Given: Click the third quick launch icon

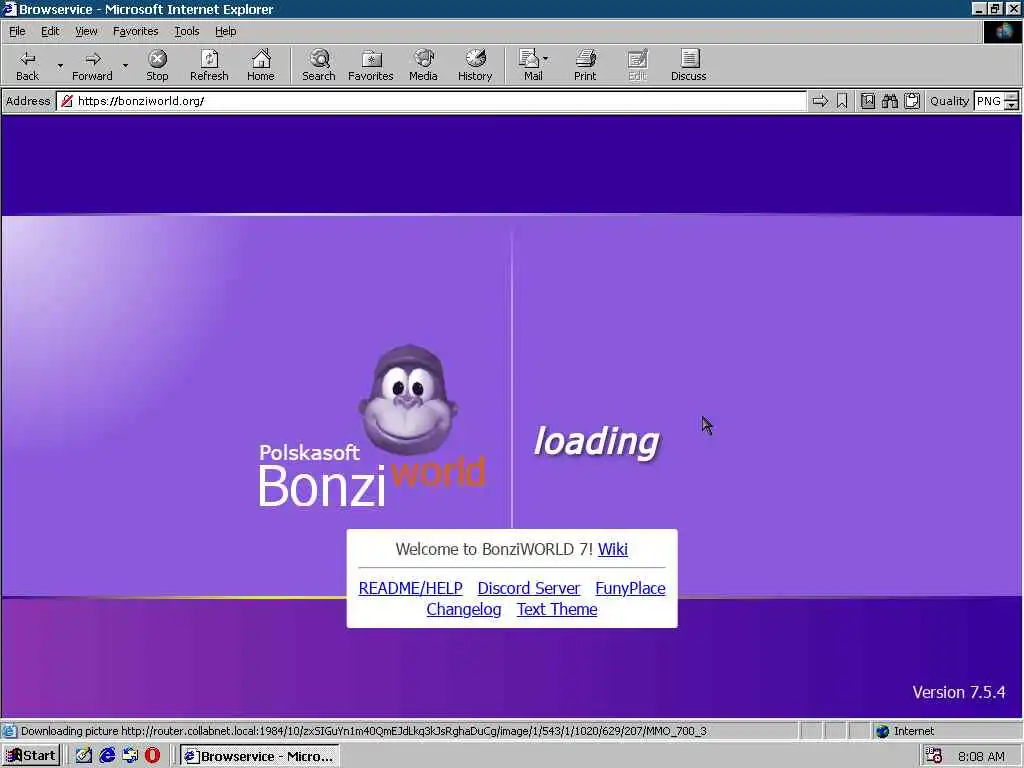Looking at the screenshot, I should coord(130,756).
